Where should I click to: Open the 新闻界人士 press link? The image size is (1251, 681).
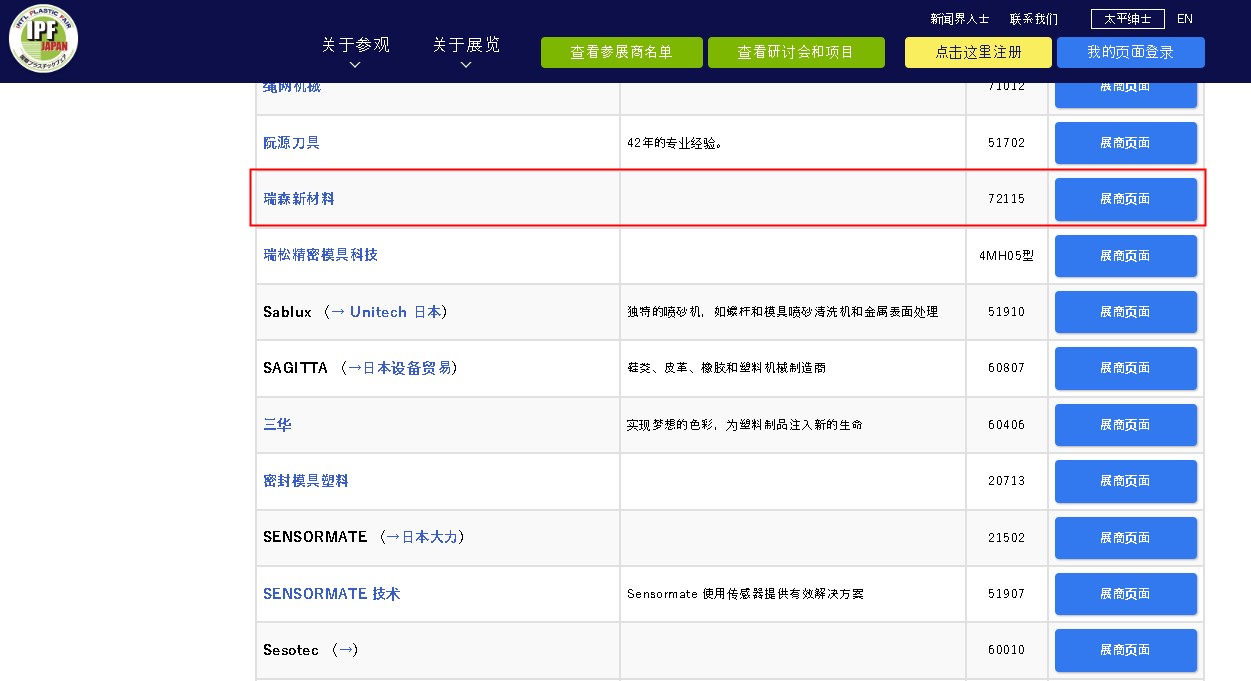[x=959, y=19]
